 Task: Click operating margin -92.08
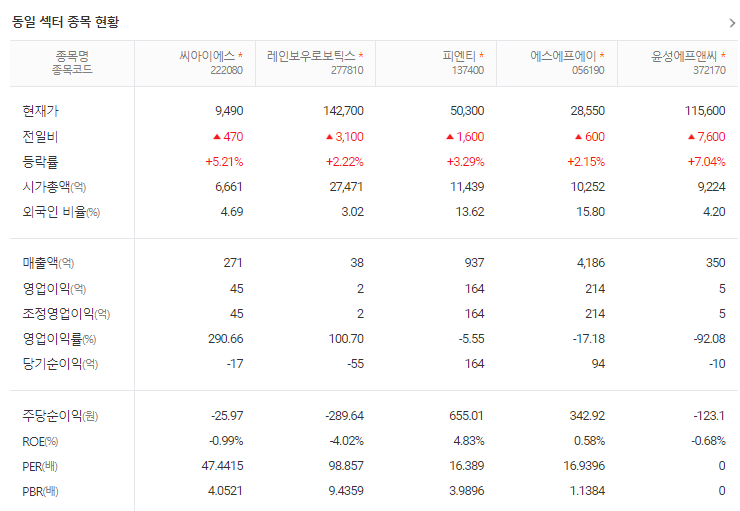tap(709, 339)
